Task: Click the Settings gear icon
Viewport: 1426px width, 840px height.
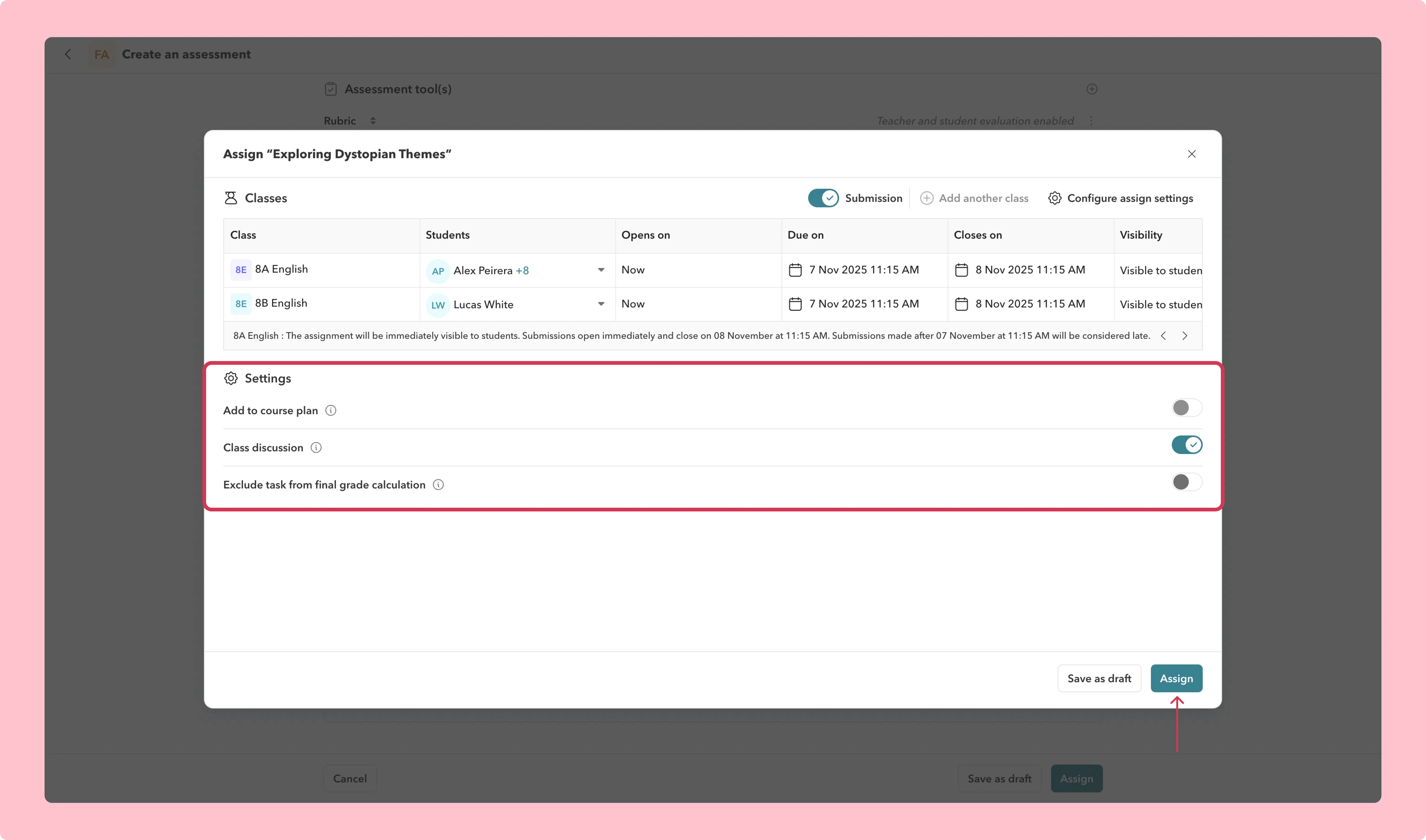Action: [x=231, y=378]
